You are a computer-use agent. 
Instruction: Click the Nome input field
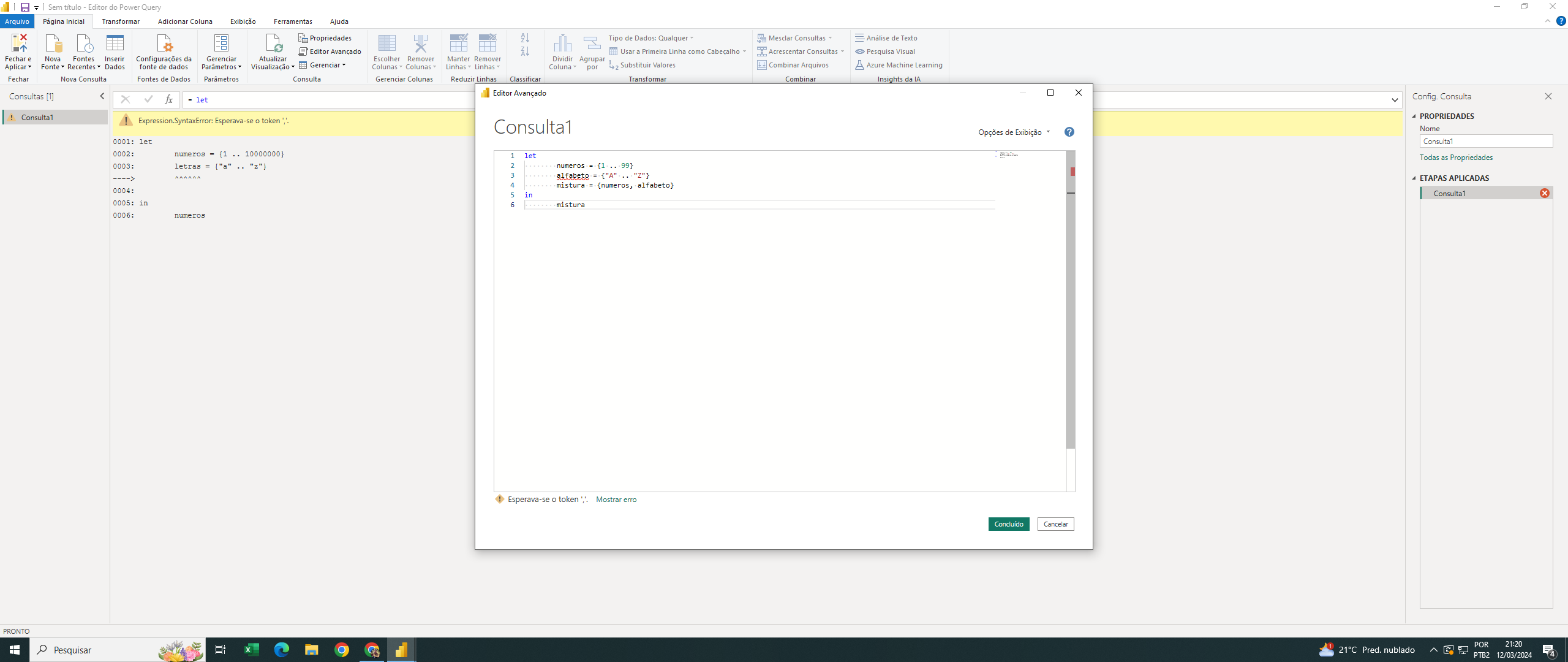point(1487,141)
